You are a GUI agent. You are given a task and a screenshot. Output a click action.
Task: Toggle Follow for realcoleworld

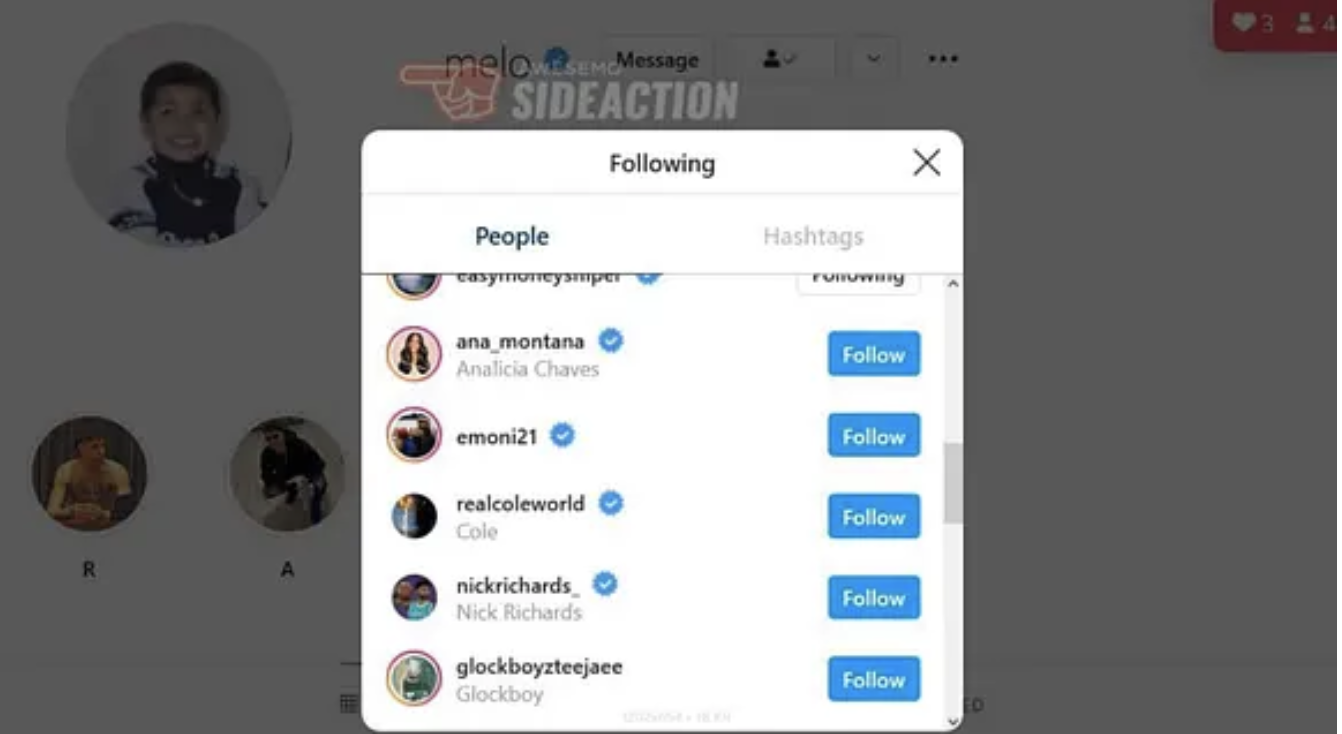[x=874, y=517]
